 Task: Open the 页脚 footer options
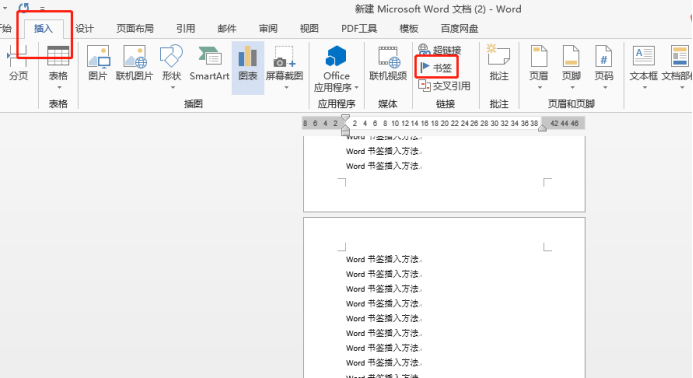pos(571,66)
